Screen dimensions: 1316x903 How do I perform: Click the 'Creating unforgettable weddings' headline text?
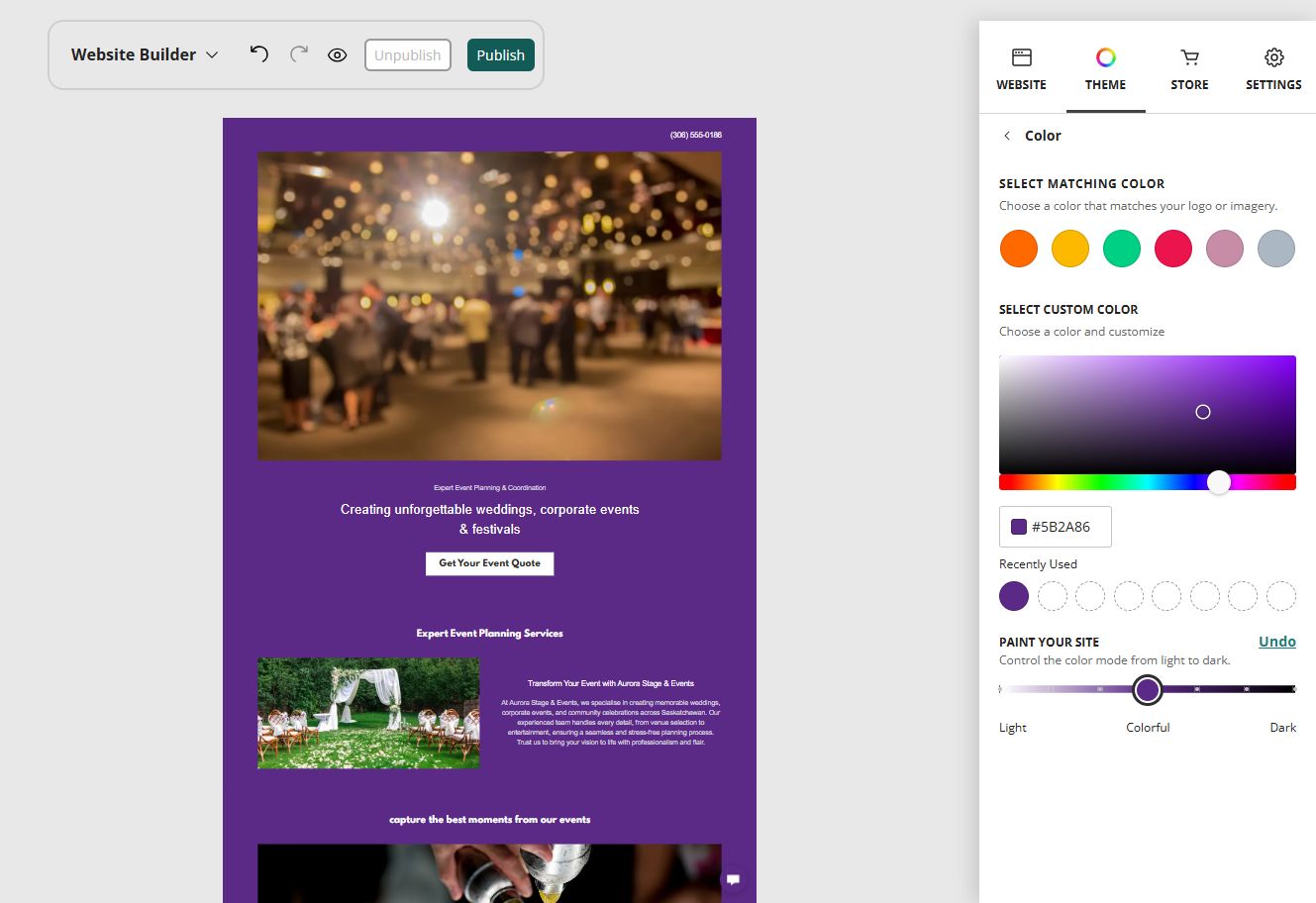490,519
